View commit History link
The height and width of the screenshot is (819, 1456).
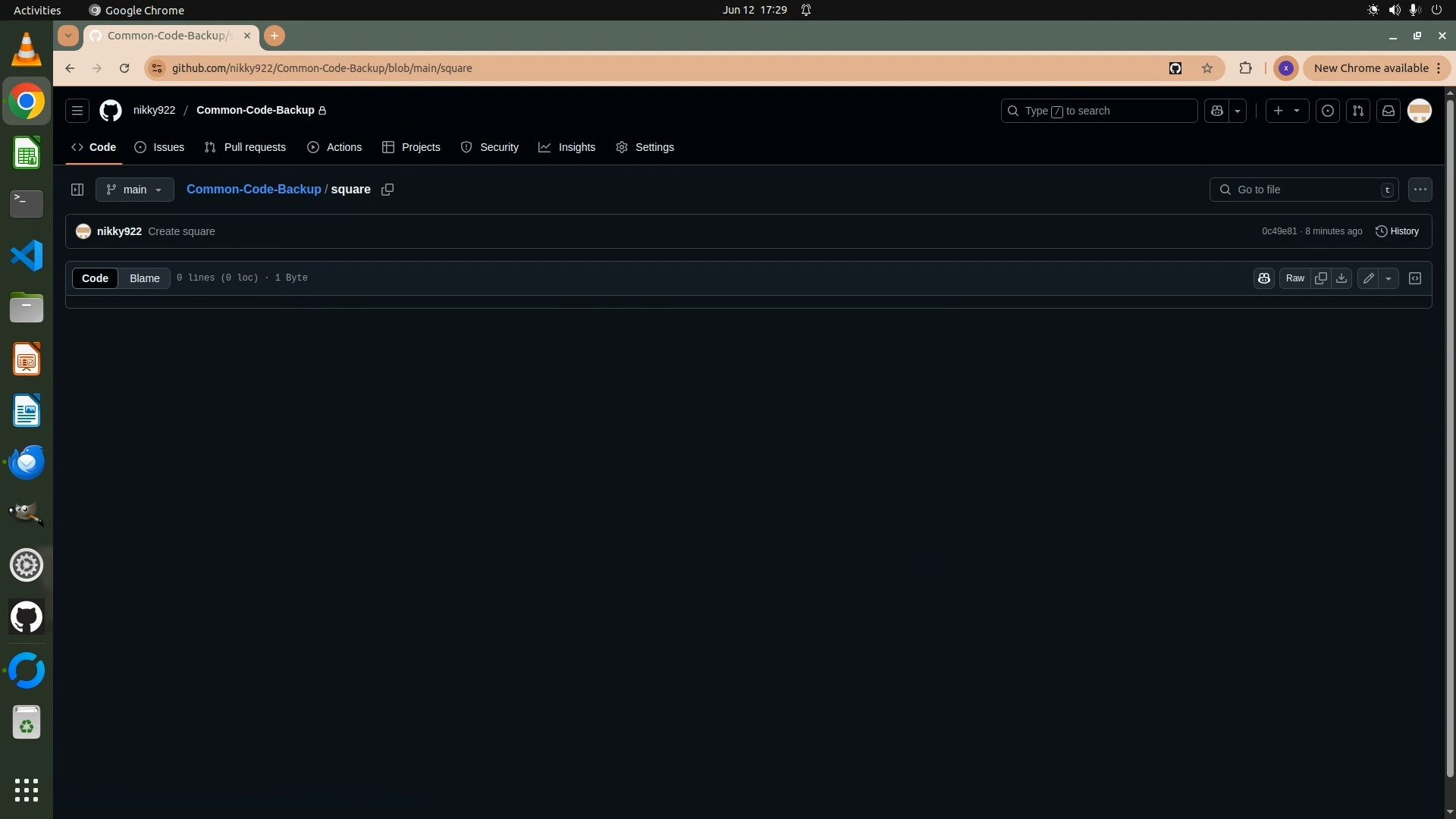[x=1397, y=231]
